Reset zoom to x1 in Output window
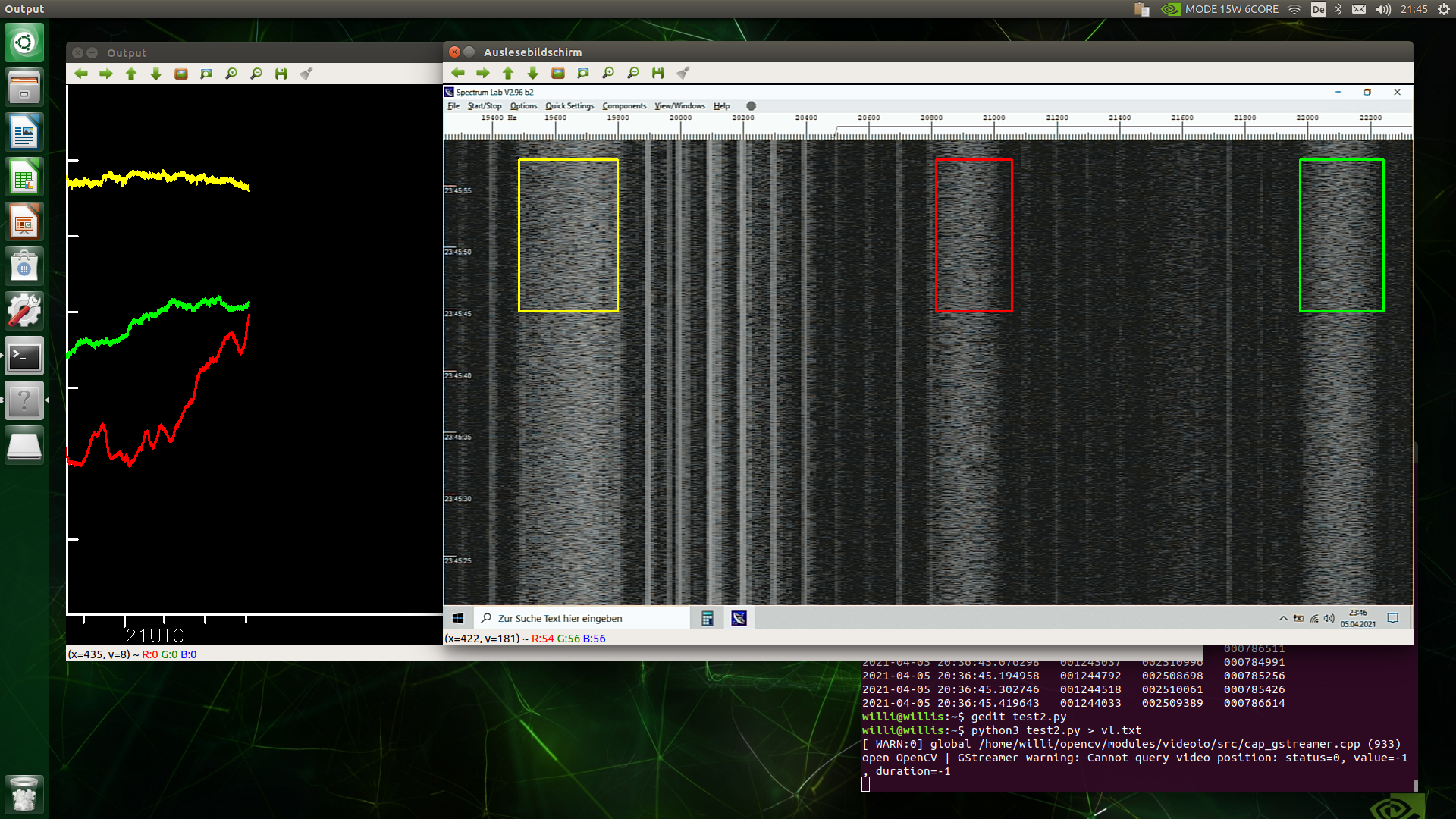The height and width of the screenshot is (819, 1456). click(181, 74)
